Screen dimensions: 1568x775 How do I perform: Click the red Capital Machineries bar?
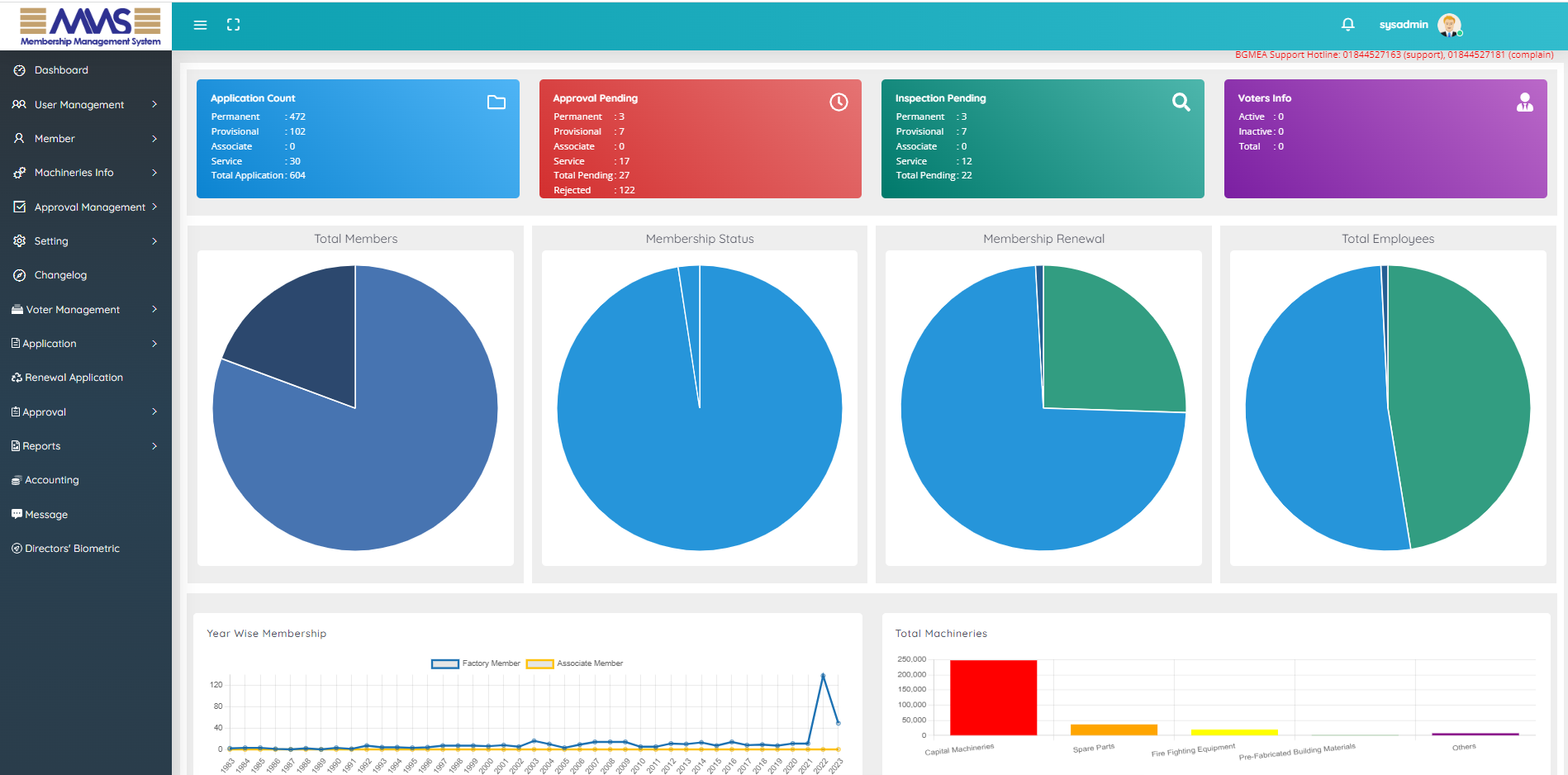click(x=993, y=697)
